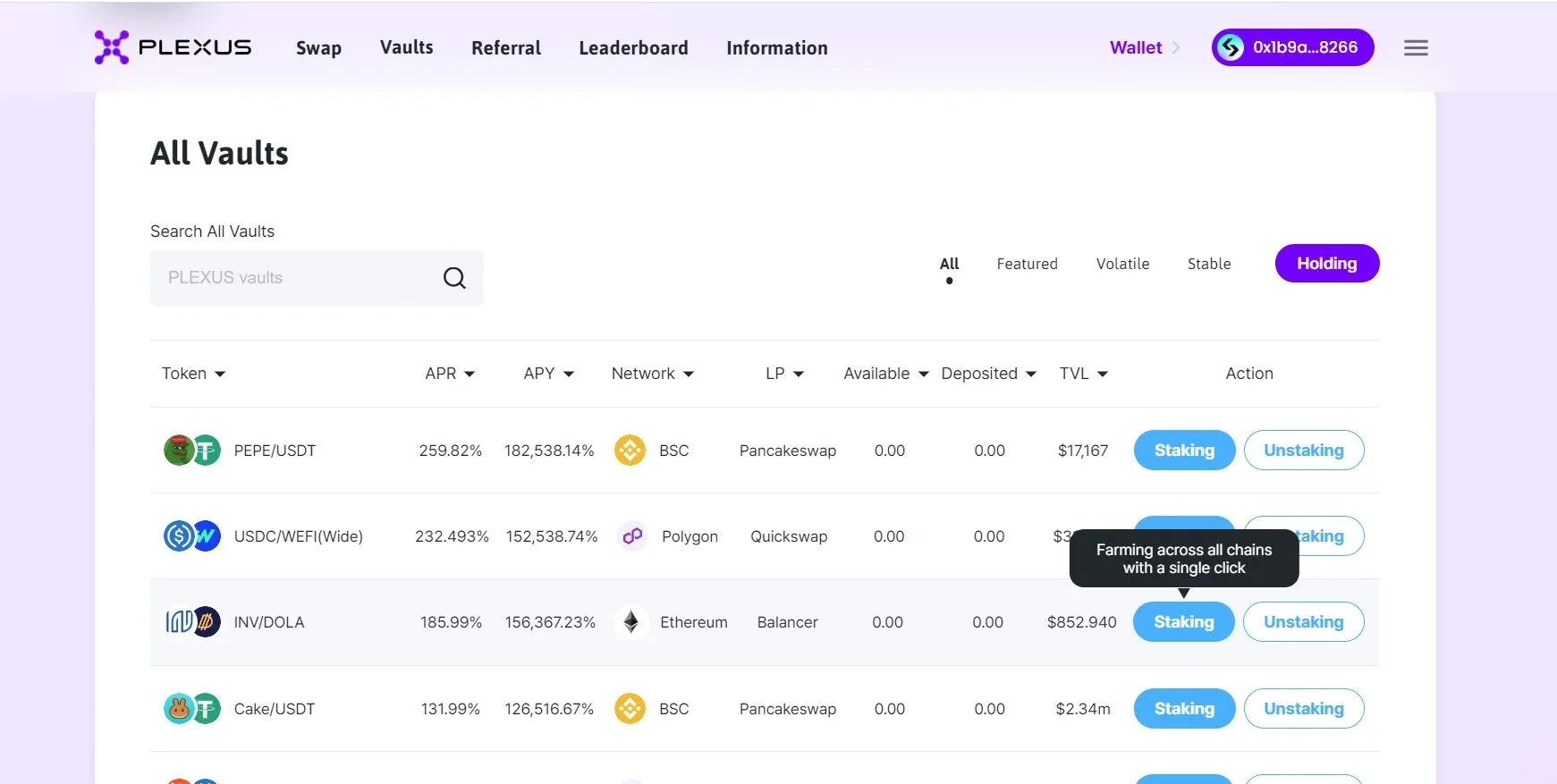The image size is (1557, 784).
Task: Click the USDC/WEFI(Wide) token name
Action: click(299, 536)
